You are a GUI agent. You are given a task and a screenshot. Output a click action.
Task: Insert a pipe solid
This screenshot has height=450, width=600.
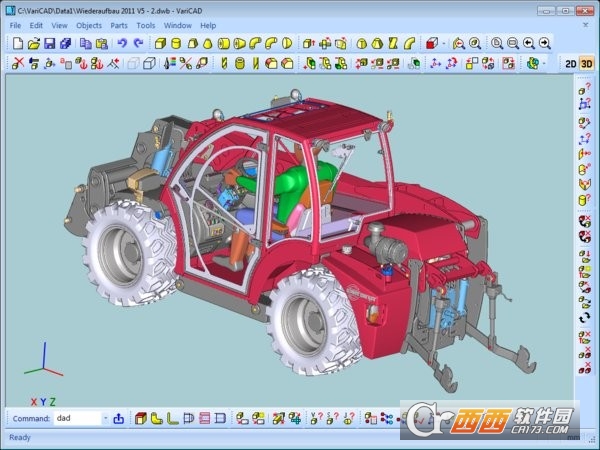pos(223,43)
